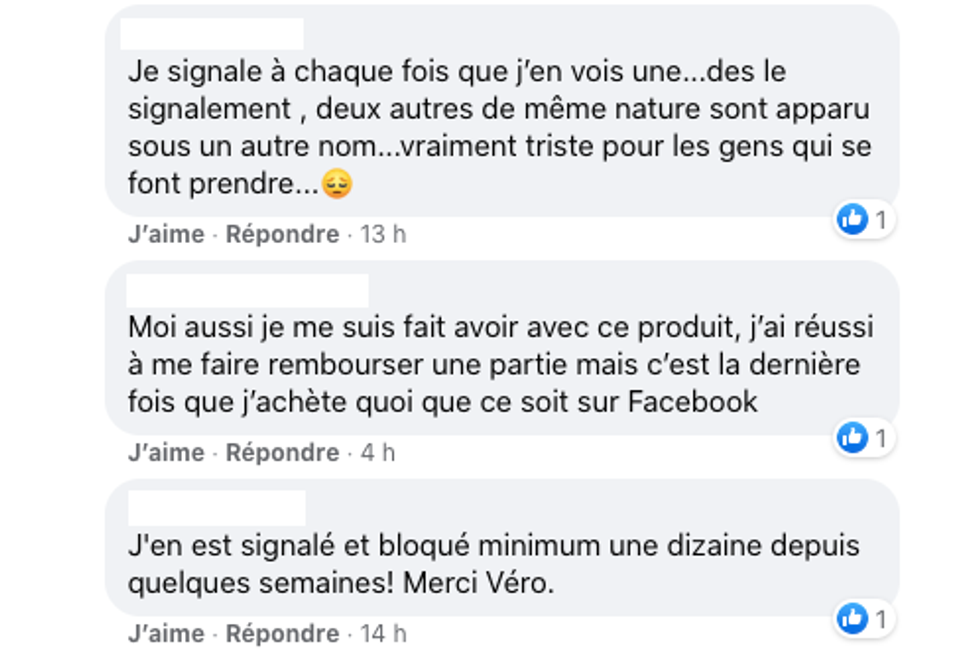
Task: Open the author name above 'Moi aussi je me suis'
Action: (x=247, y=290)
